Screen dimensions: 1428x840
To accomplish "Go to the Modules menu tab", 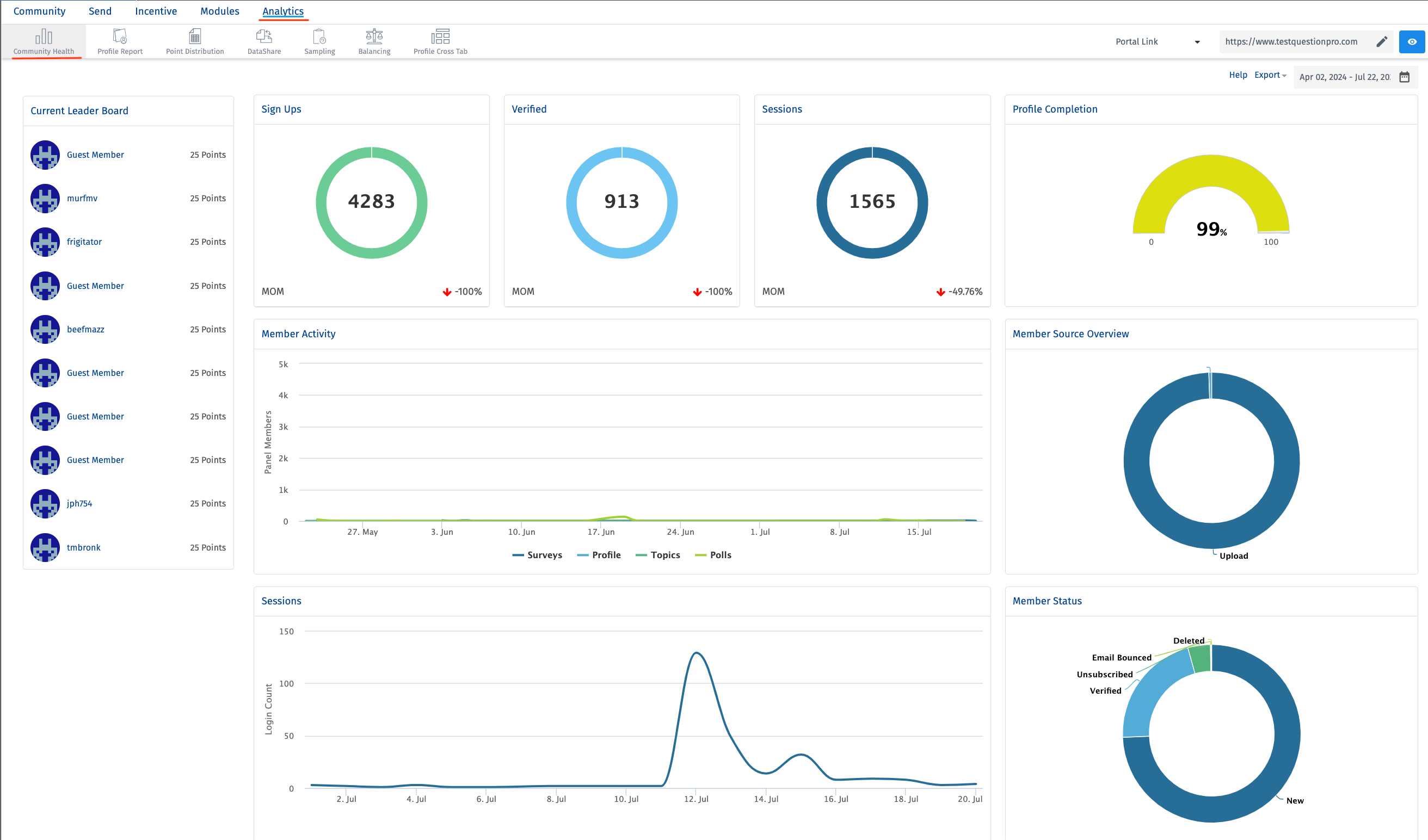I will pyautogui.click(x=219, y=11).
